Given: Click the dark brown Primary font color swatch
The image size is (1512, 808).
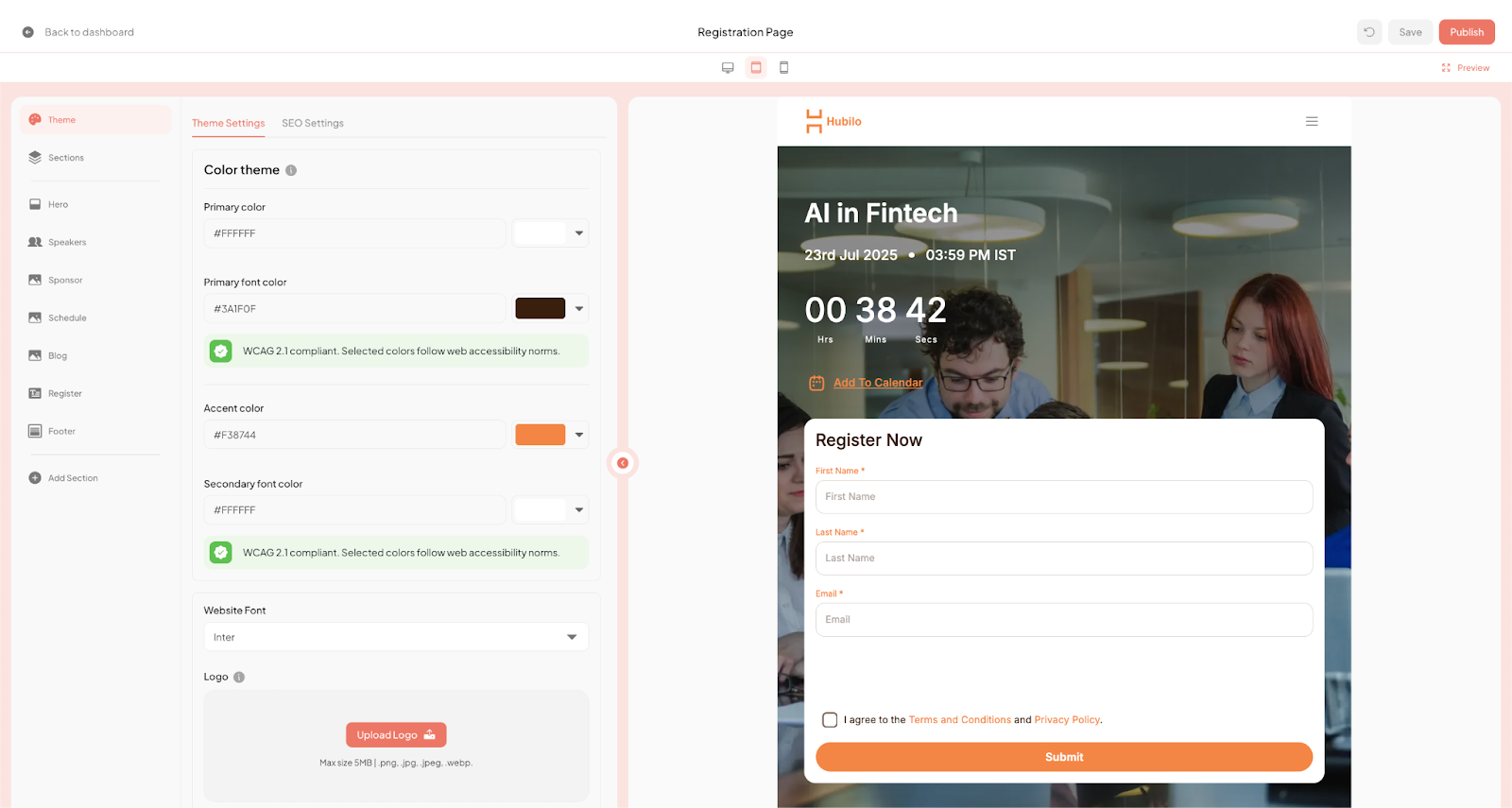Looking at the screenshot, I should pos(541,308).
